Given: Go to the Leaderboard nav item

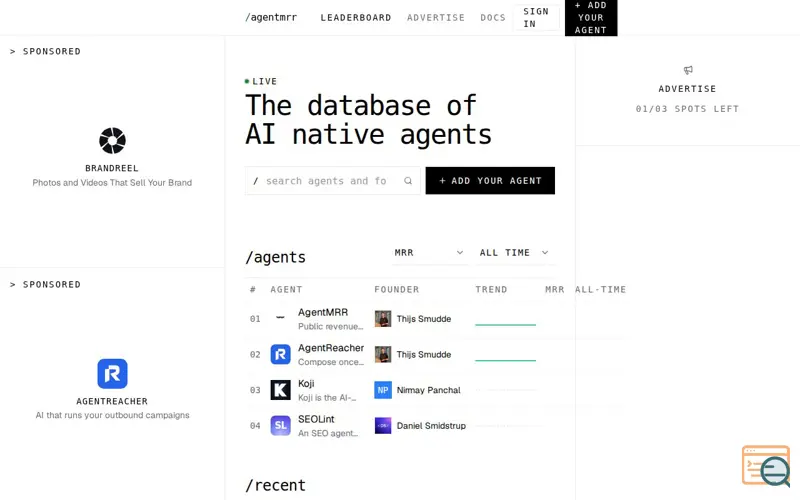Looking at the screenshot, I should pos(356,17).
